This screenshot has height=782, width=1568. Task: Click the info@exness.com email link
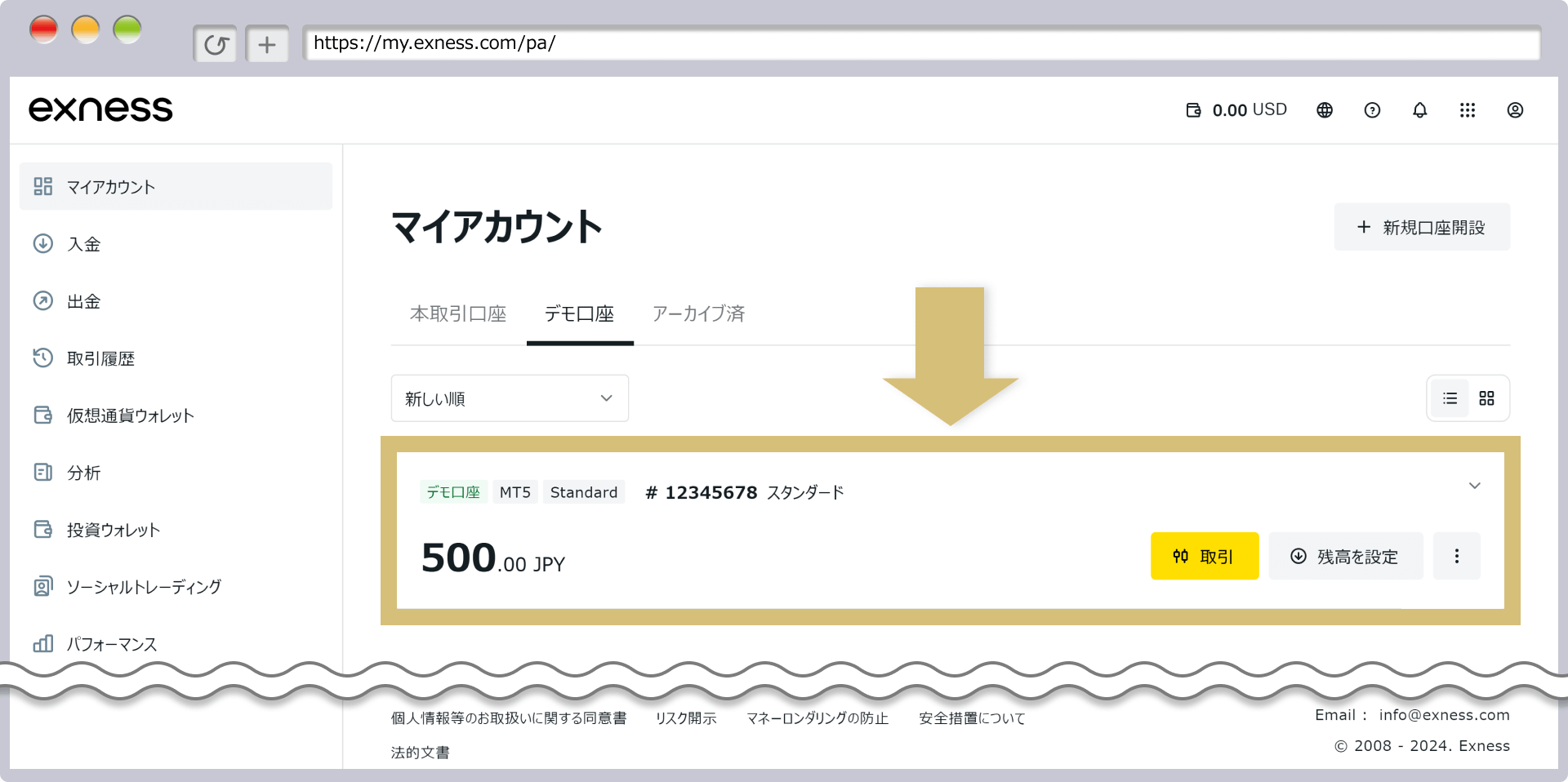coord(1444,715)
